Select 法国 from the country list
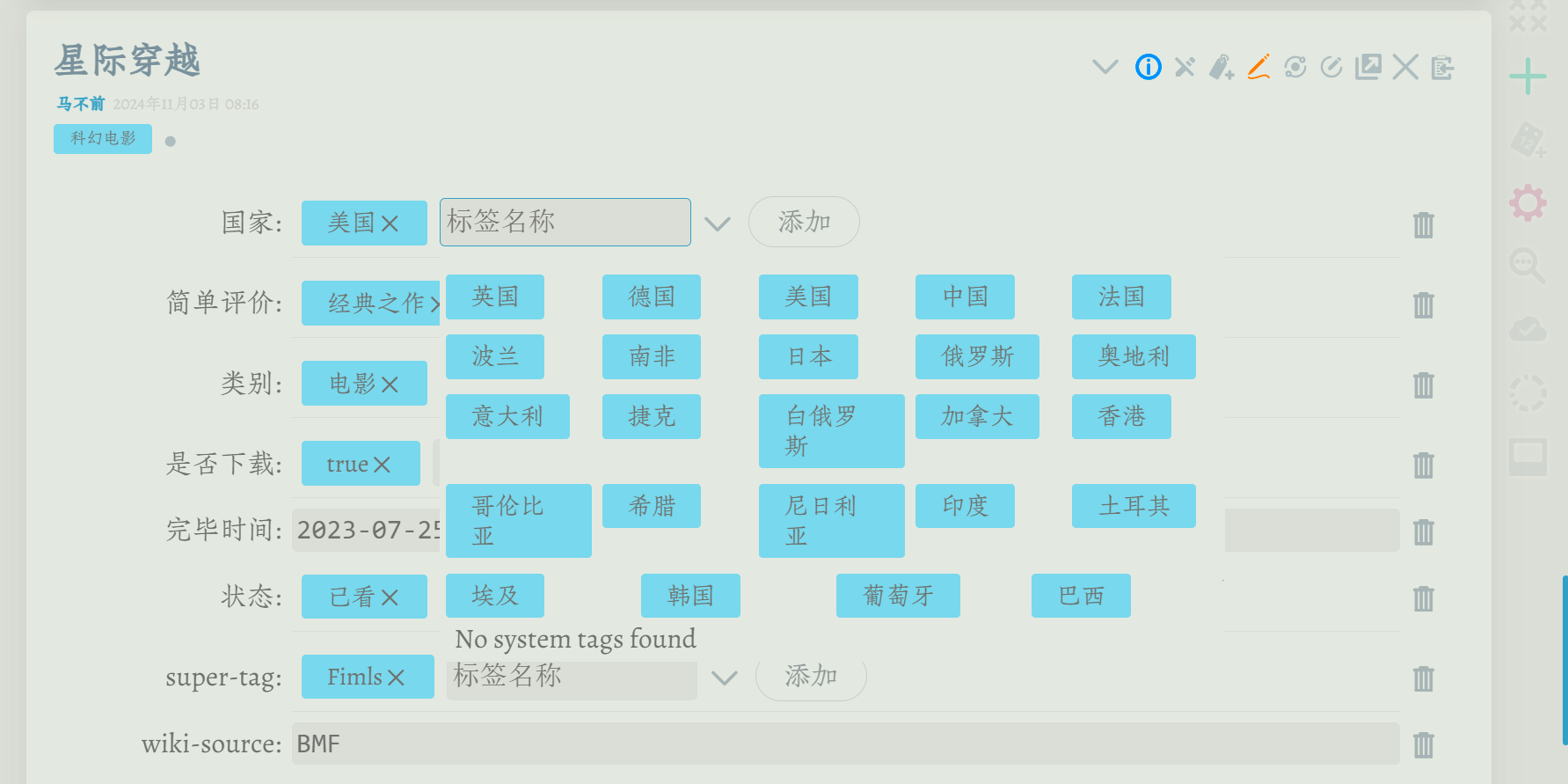This screenshot has width=1568, height=784. click(x=1121, y=297)
